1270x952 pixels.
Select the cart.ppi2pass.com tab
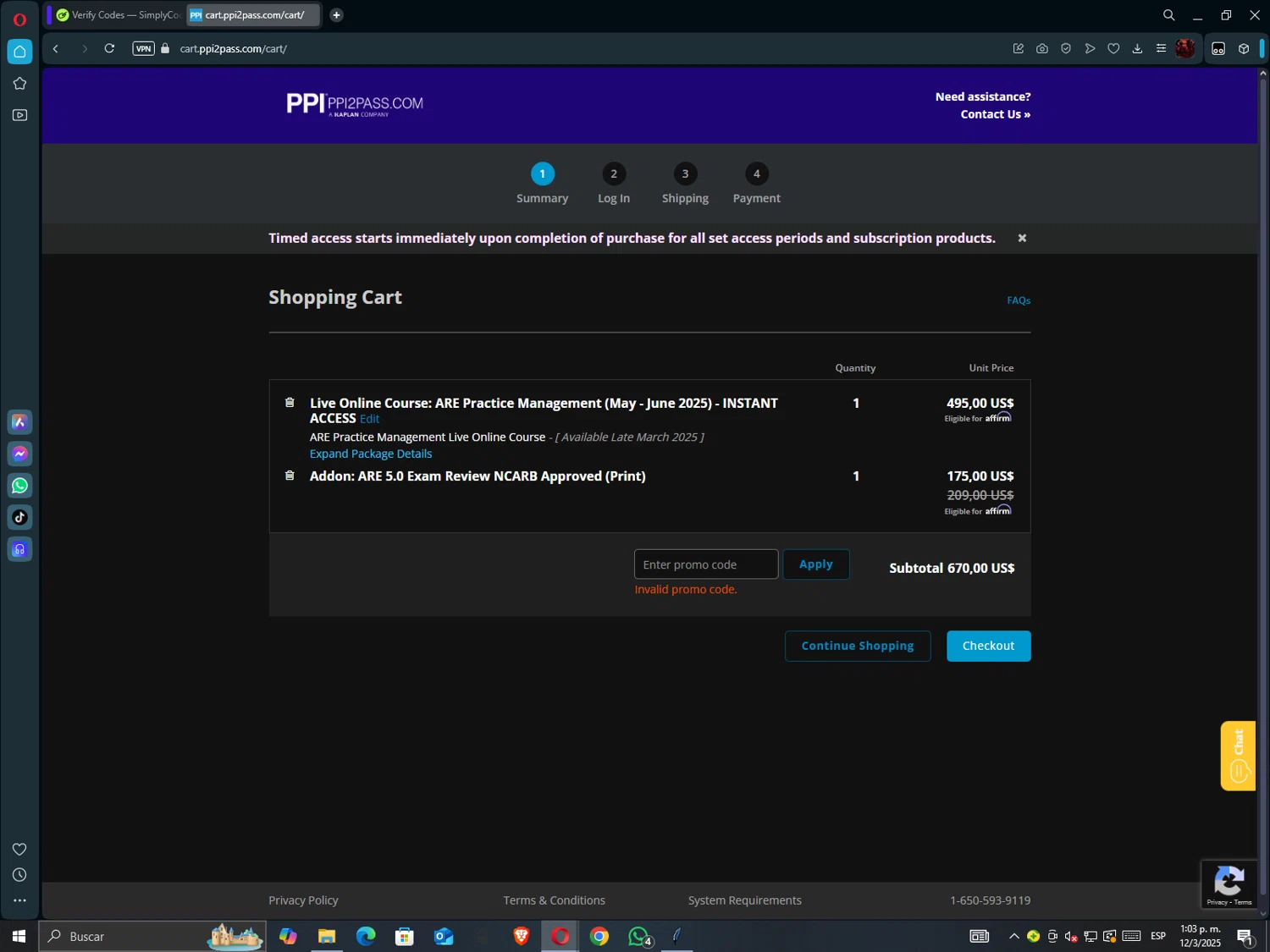tap(253, 15)
